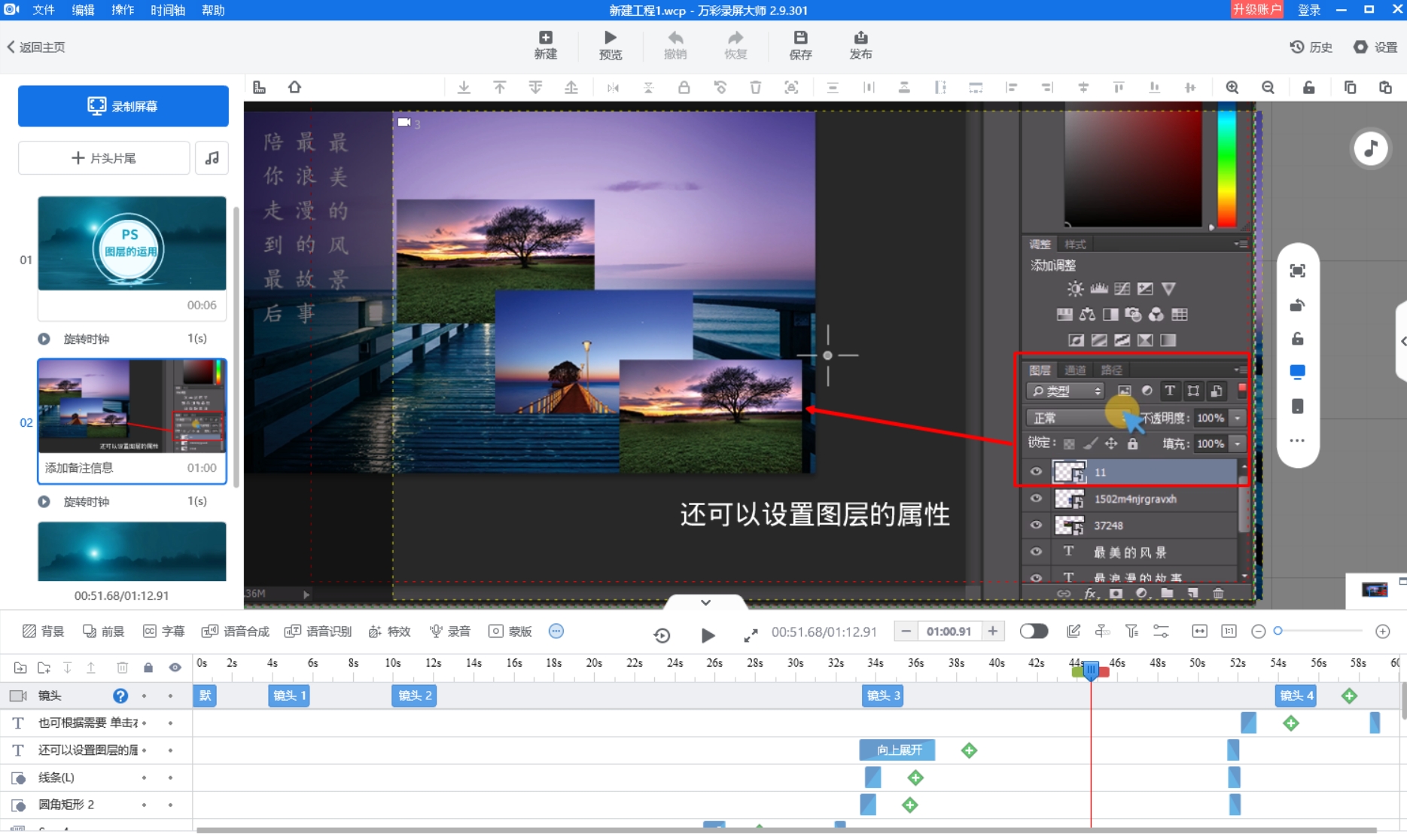This screenshot has width=1407, height=840.
Task: Click the music icon beside 片头片尾
Action: pos(212,158)
